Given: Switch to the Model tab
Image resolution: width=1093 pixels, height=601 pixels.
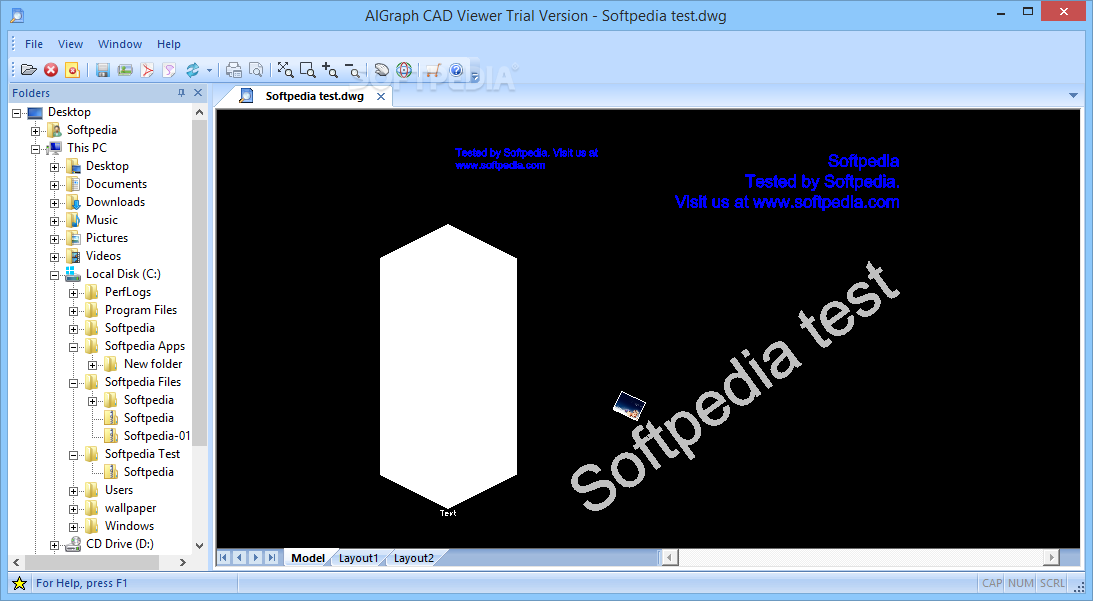Looking at the screenshot, I should 308,558.
